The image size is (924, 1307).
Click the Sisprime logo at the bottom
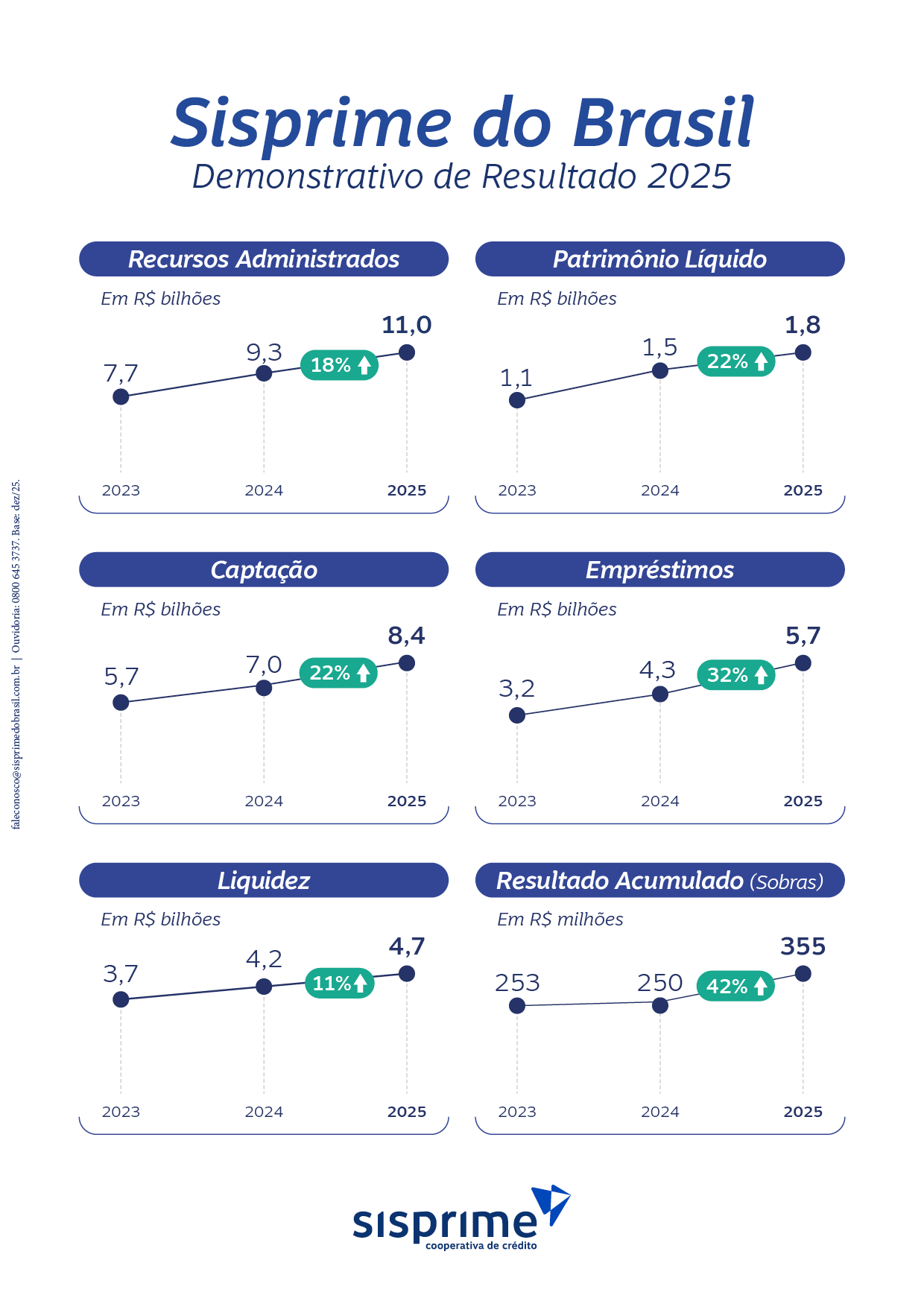pyautogui.click(x=445, y=1225)
